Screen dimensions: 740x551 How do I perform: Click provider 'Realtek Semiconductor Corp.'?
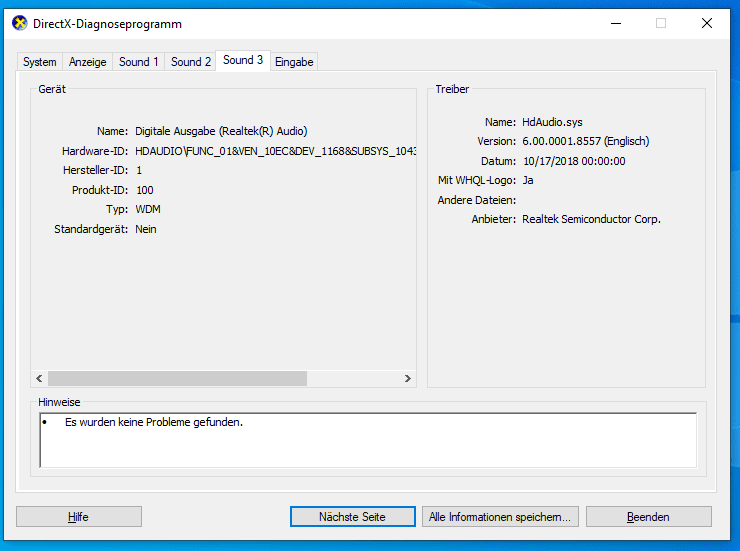[x=591, y=219]
